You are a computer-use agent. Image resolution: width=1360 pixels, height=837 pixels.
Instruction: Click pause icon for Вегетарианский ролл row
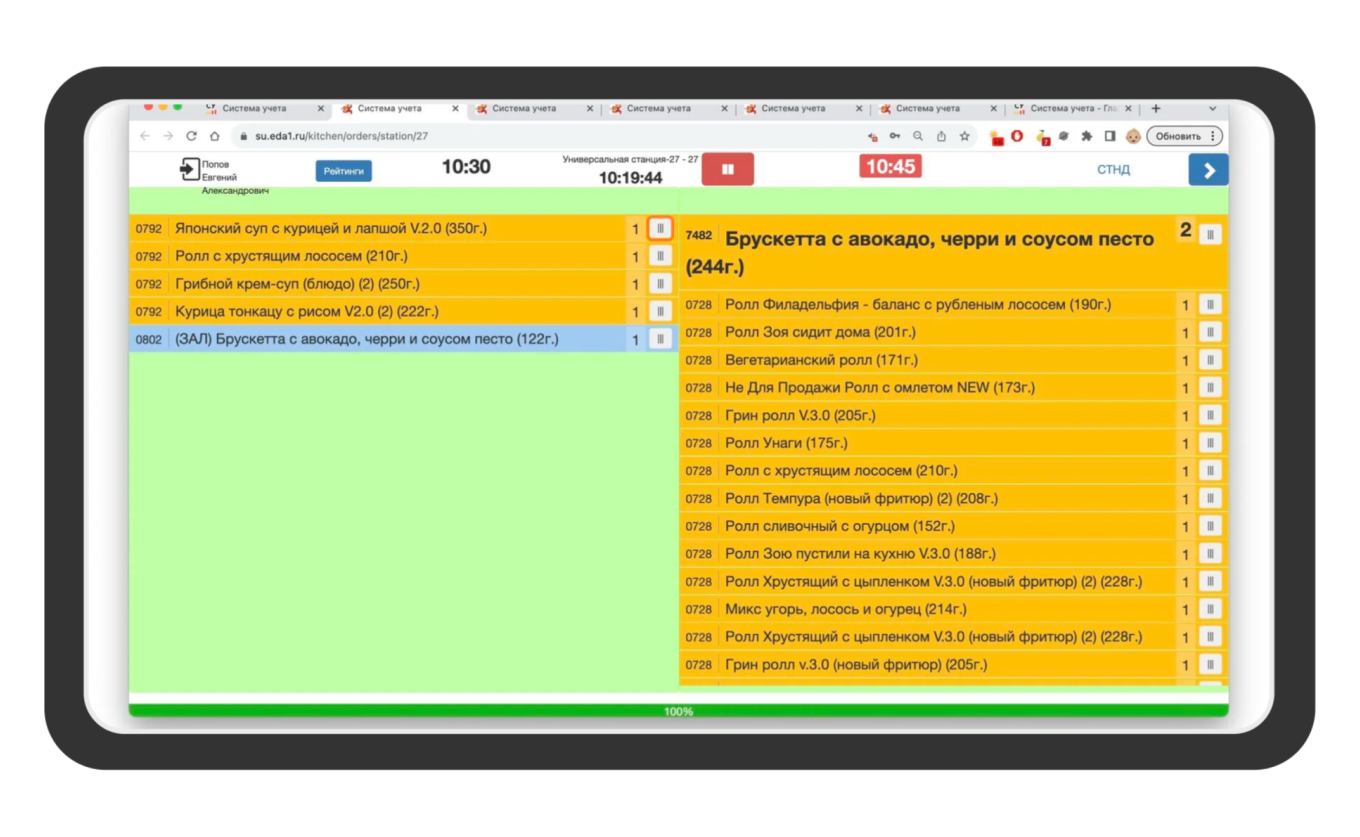coord(1210,360)
